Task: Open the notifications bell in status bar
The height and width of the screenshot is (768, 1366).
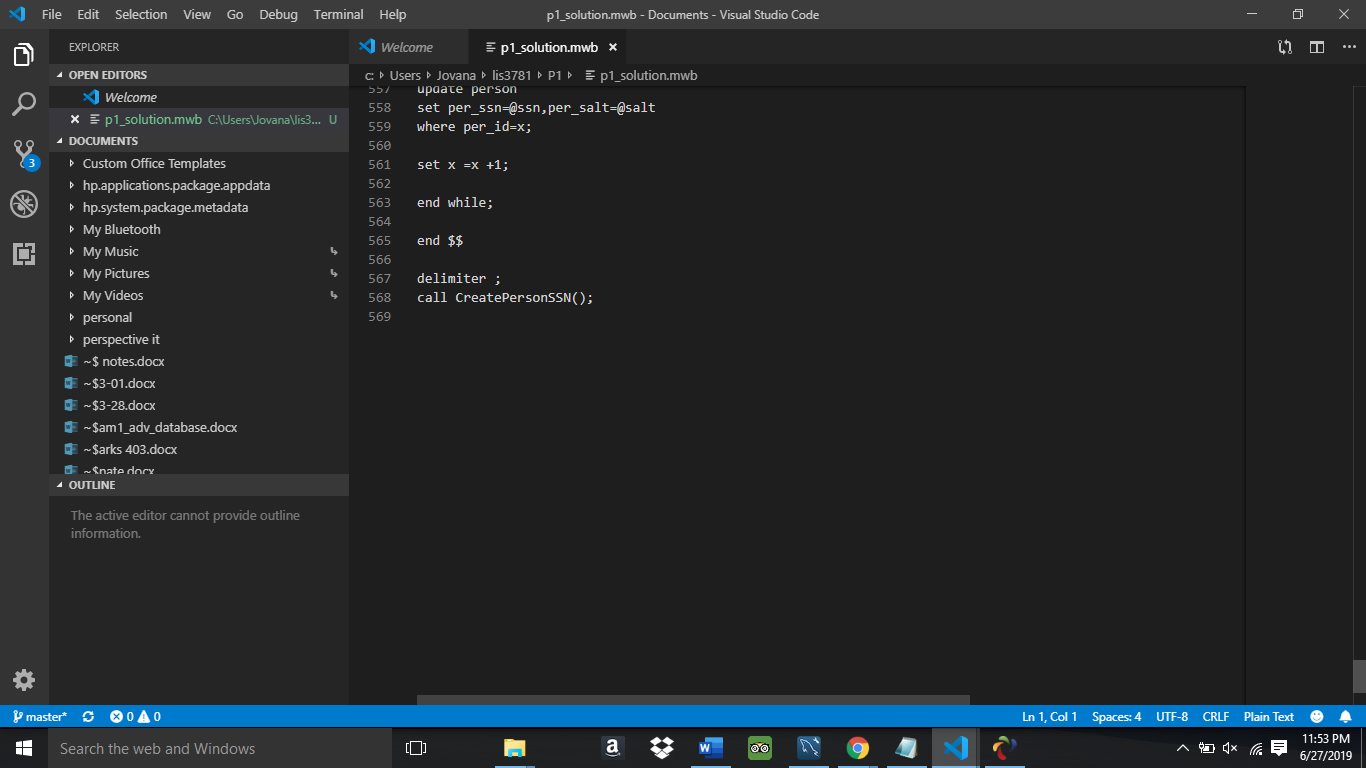Action: click(1345, 717)
